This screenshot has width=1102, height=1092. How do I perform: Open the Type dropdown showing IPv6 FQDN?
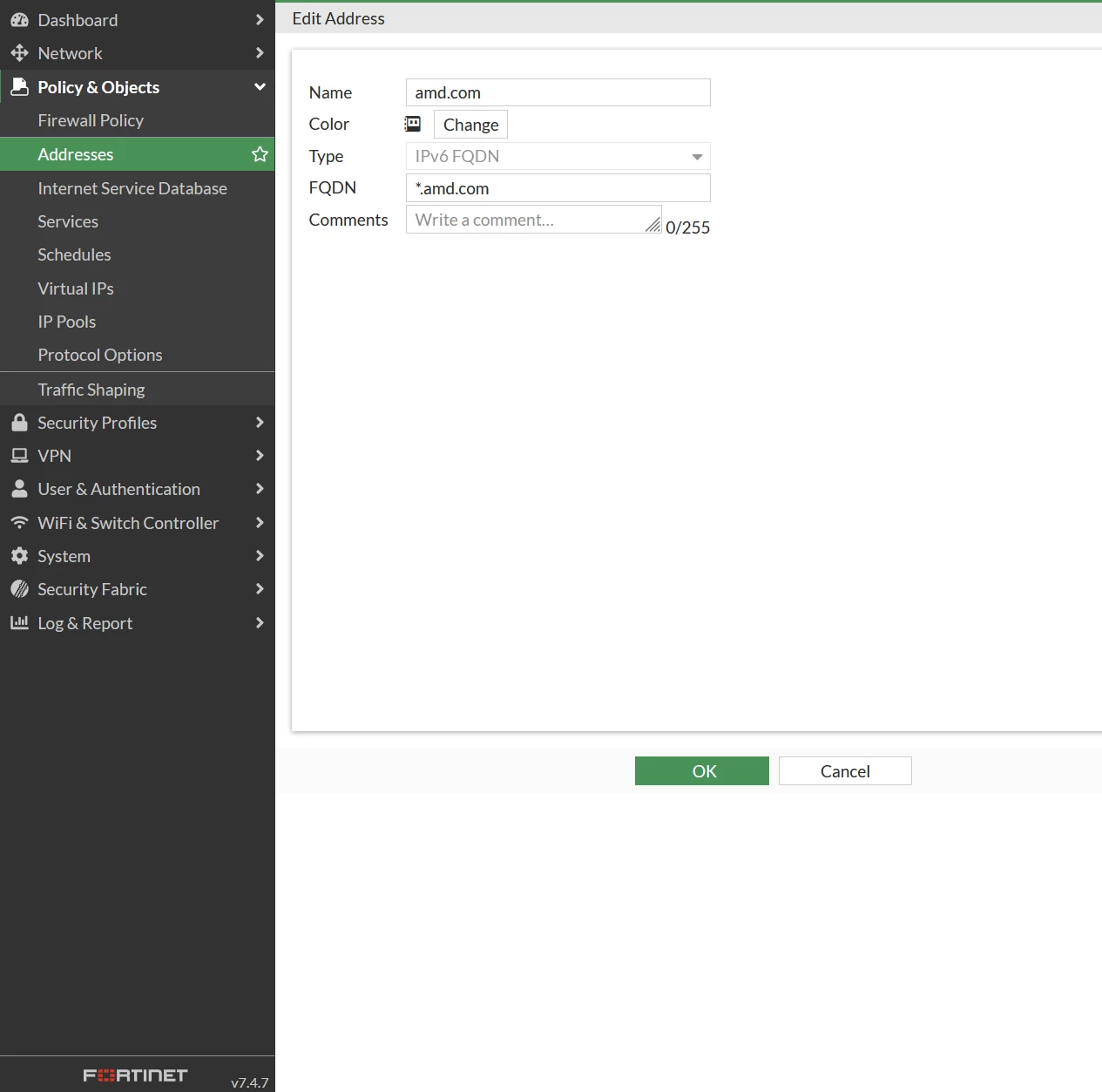(558, 156)
